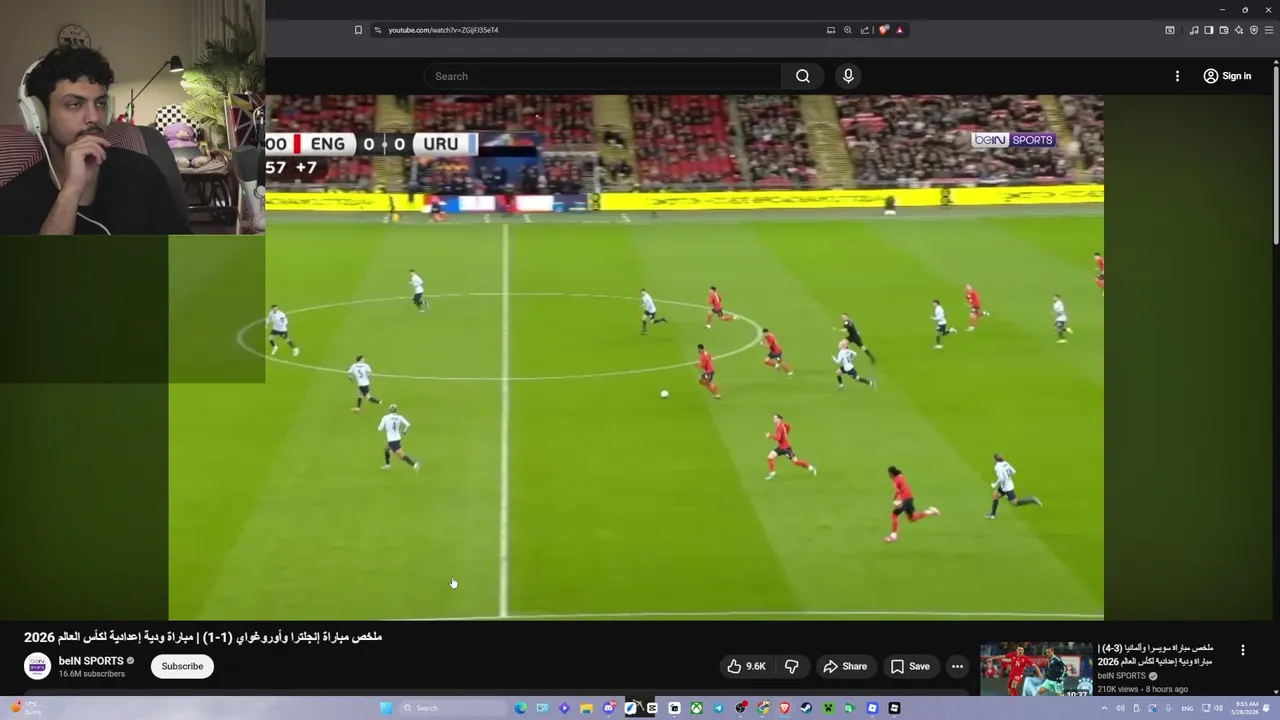Click the 16.6M subscribers text
Viewport: 1280px width, 720px height.
coord(92,674)
